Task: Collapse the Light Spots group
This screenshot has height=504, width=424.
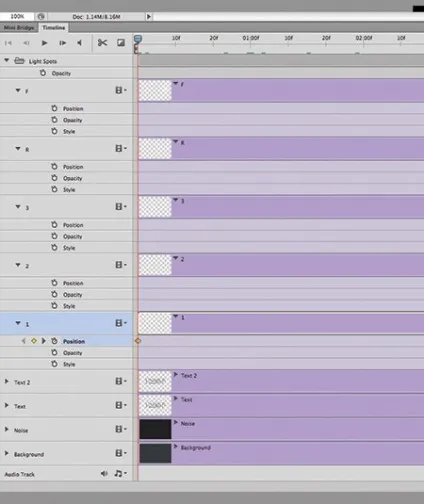Action: [x=7, y=60]
